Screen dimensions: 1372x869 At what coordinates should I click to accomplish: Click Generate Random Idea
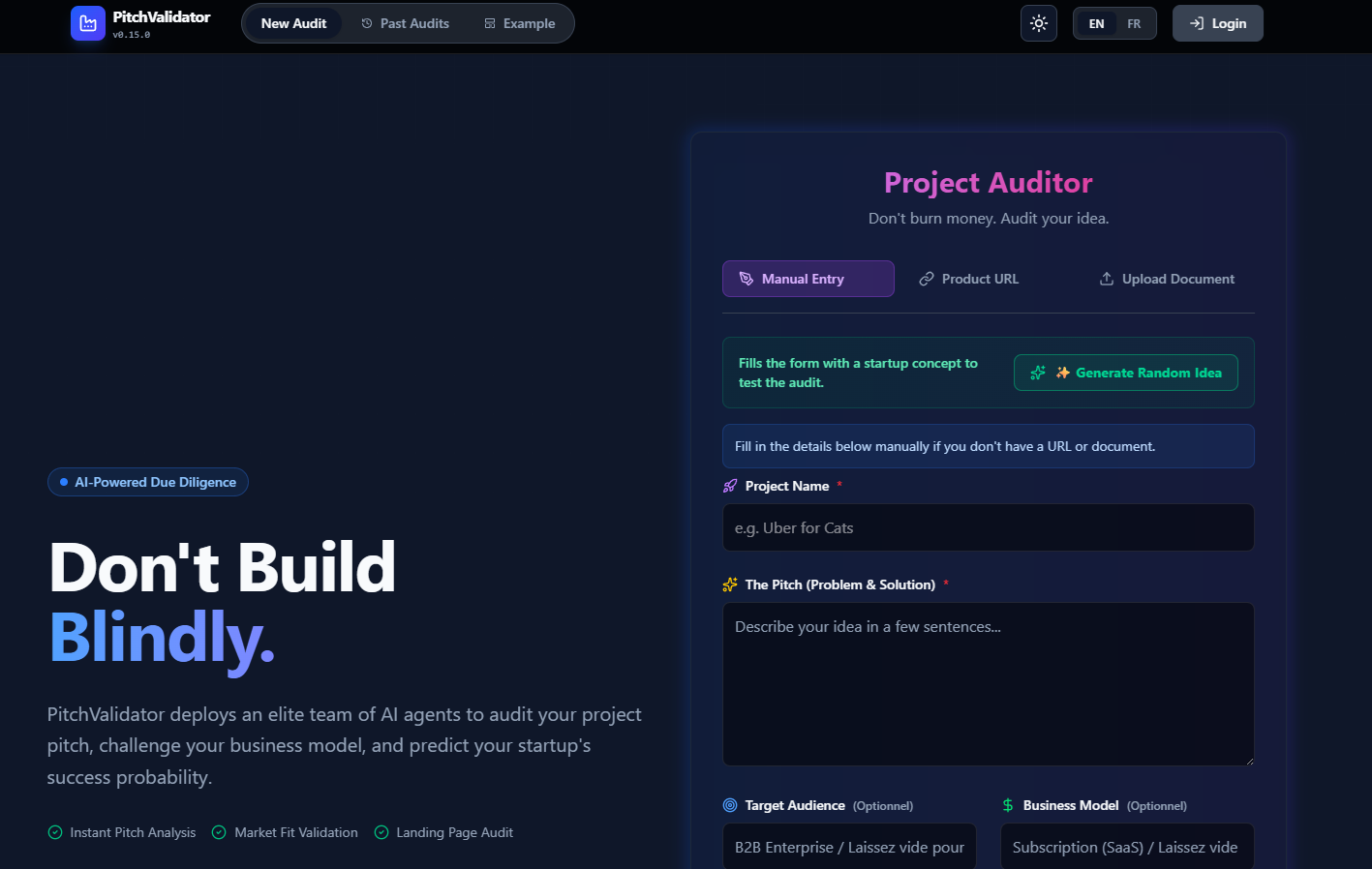pyautogui.click(x=1125, y=372)
